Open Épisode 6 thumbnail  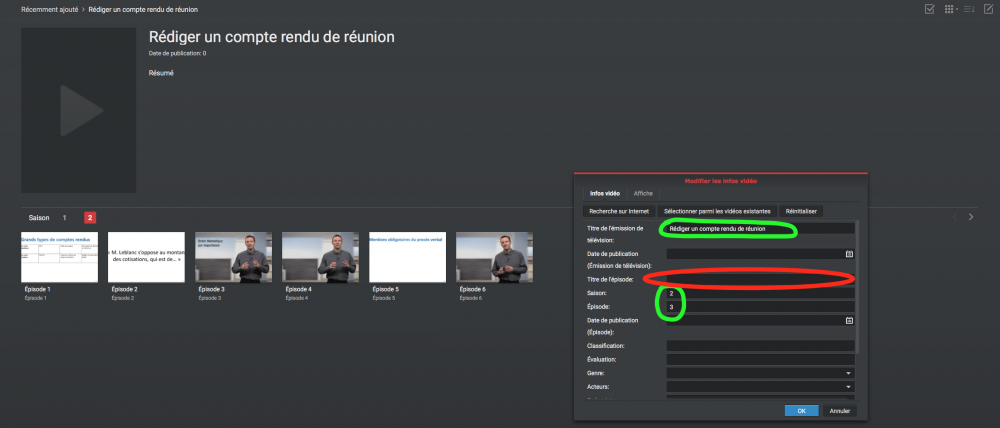click(x=494, y=257)
